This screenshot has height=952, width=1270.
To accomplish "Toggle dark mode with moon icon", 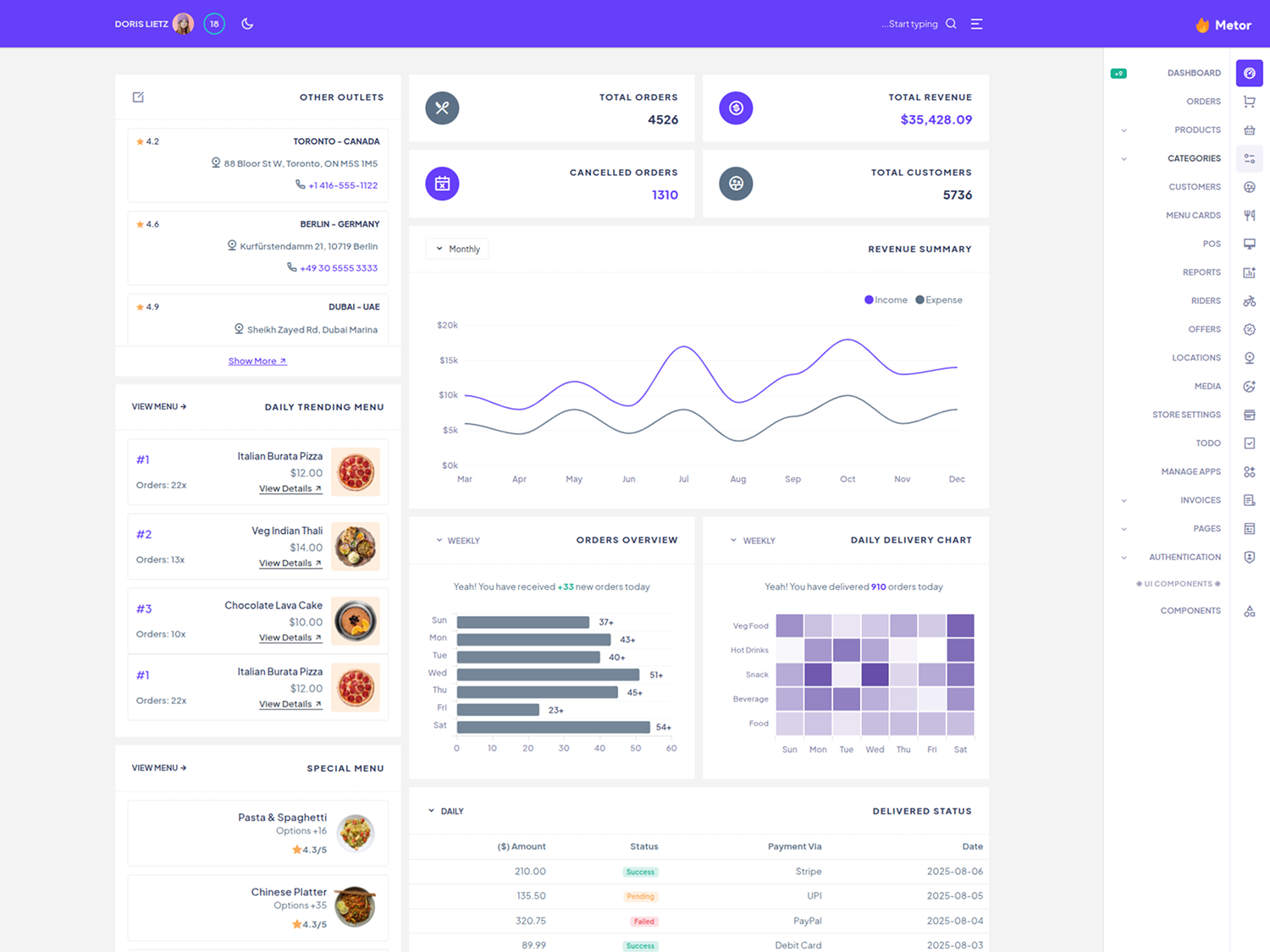I will pyautogui.click(x=247, y=24).
